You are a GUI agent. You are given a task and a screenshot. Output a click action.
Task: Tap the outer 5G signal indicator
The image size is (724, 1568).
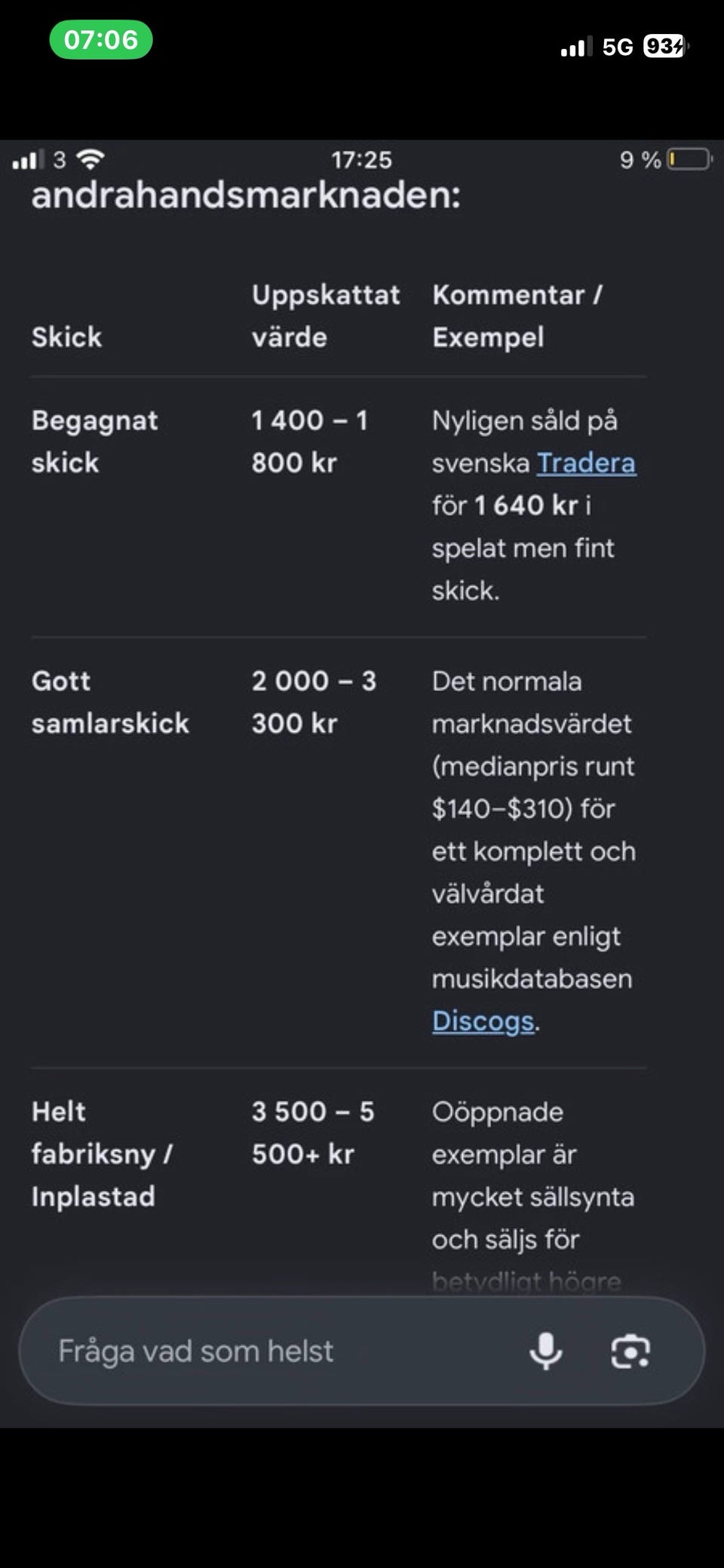coord(617,47)
